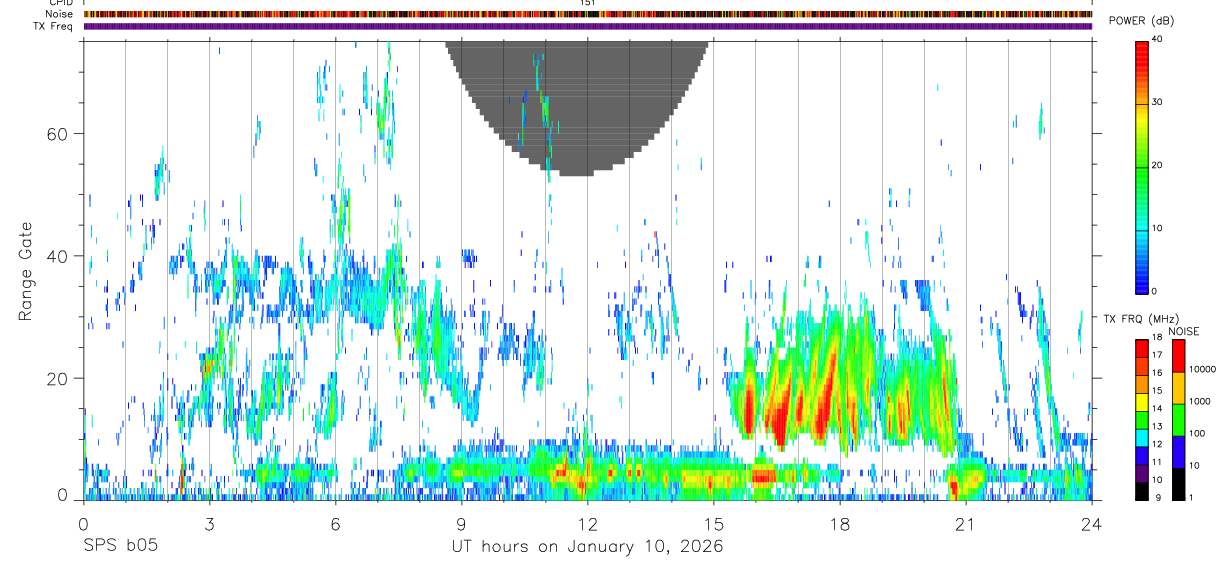Click "UT hours on January 10, 2026" axis title
1228x567 pixels.
coord(588,547)
